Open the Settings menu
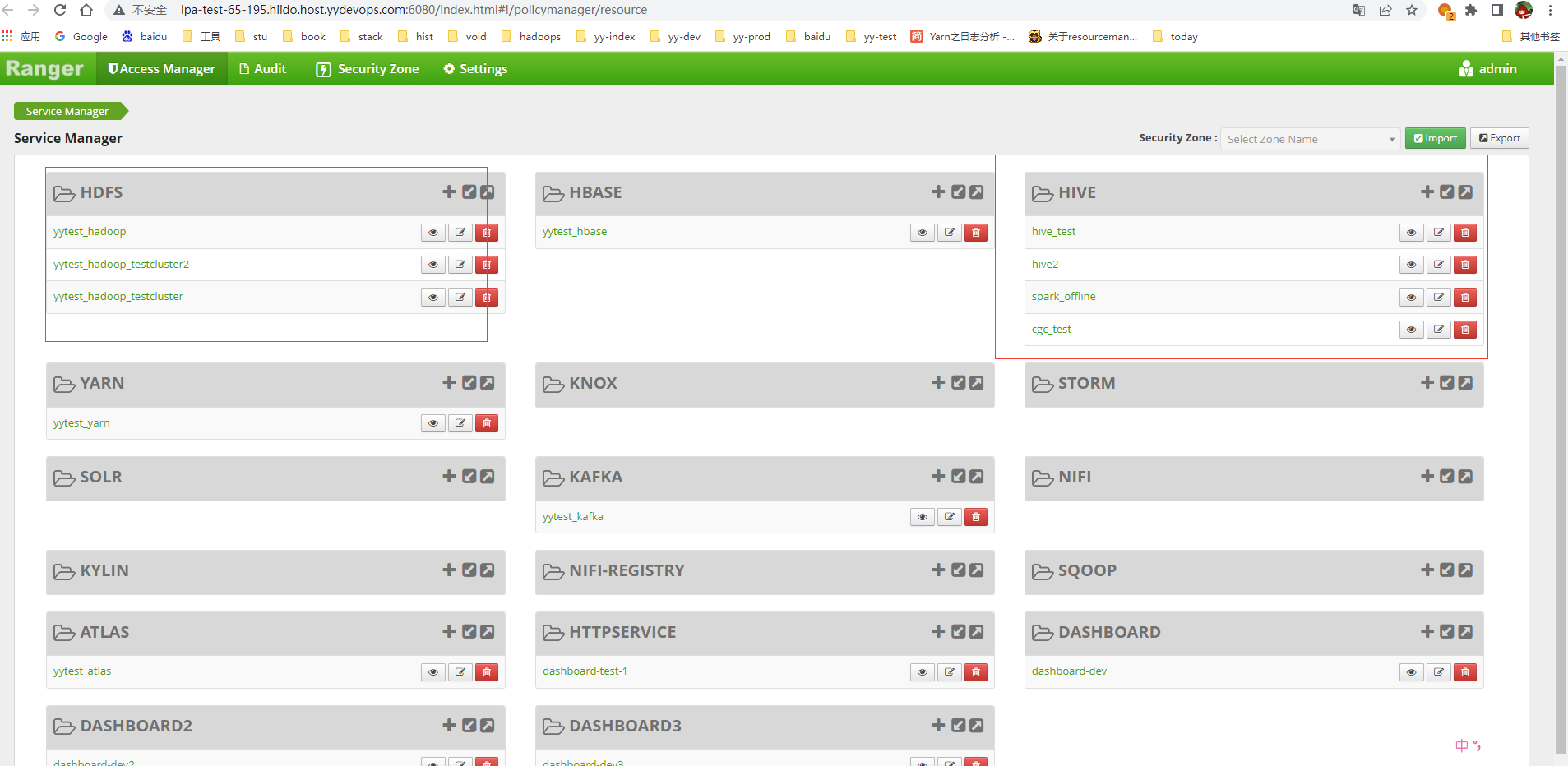Screen dimensions: 1568x766 click(475, 69)
